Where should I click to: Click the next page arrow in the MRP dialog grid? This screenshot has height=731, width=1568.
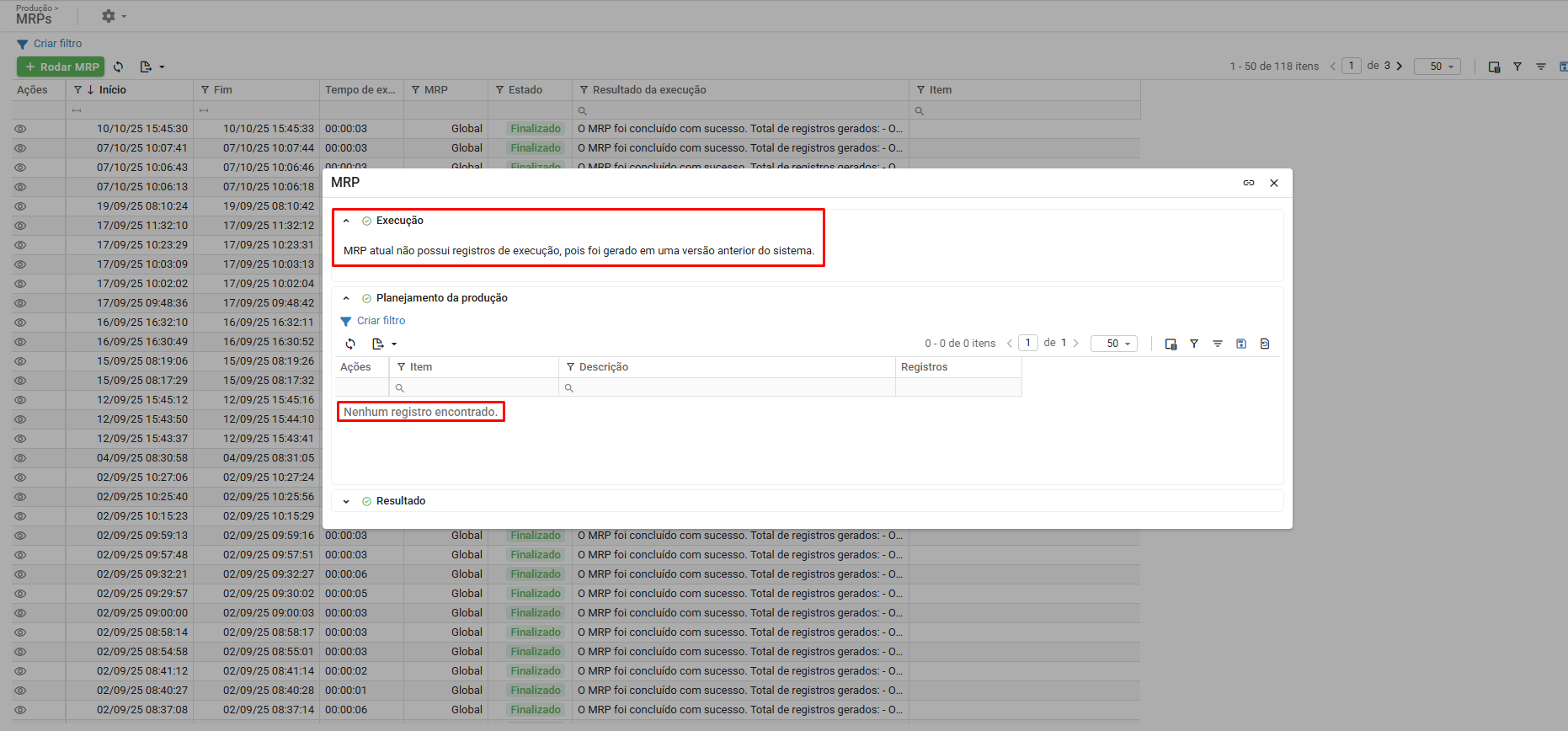(x=1076, y=343)
